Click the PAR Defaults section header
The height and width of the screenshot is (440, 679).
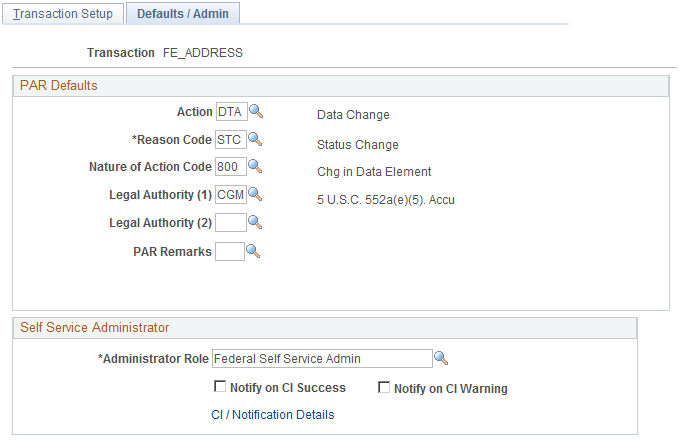(x=59, y=85)
